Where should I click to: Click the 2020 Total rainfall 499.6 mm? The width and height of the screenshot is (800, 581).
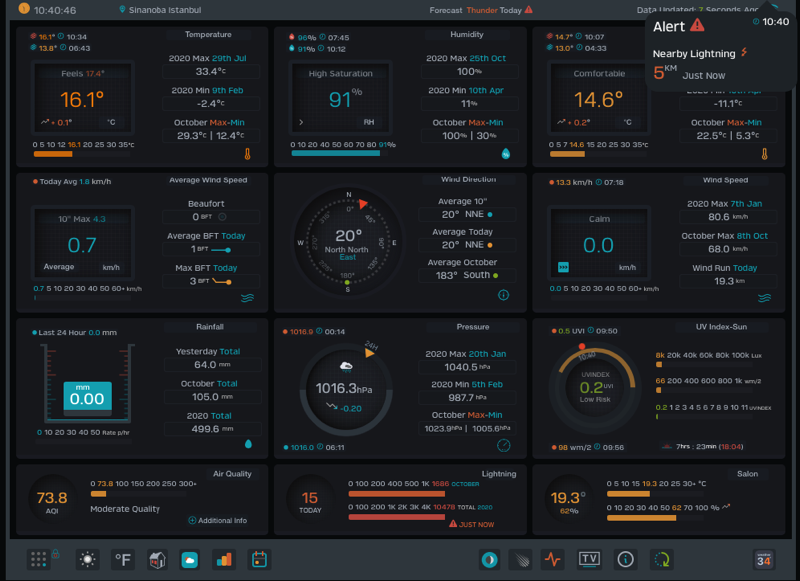point(213,429)
